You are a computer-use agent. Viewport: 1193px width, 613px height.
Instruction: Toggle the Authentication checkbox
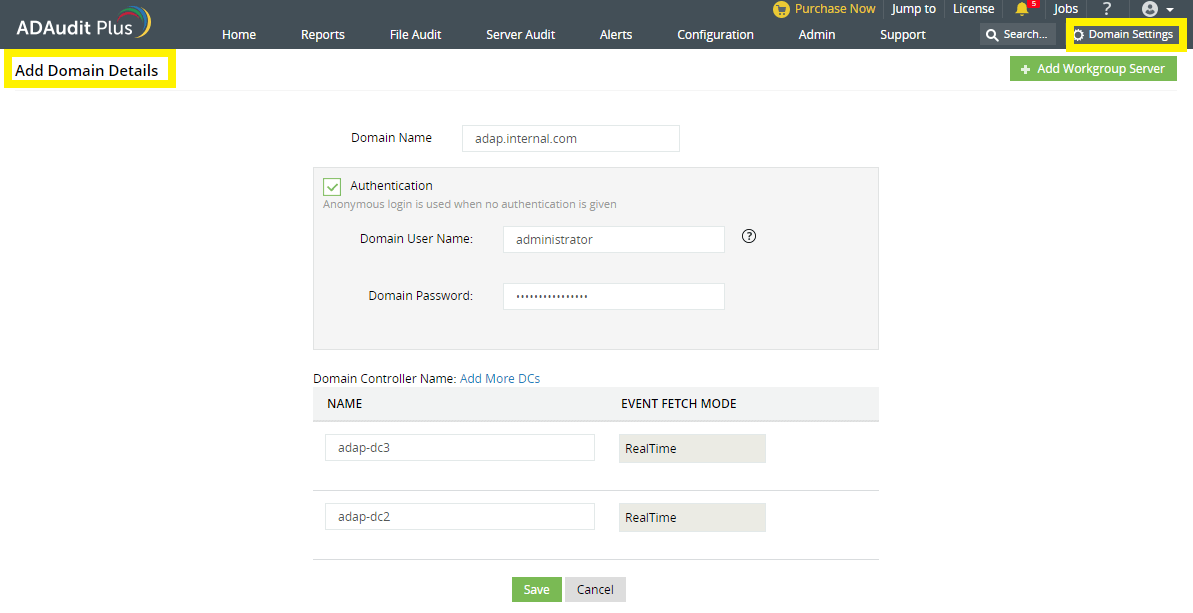point(331,186)
